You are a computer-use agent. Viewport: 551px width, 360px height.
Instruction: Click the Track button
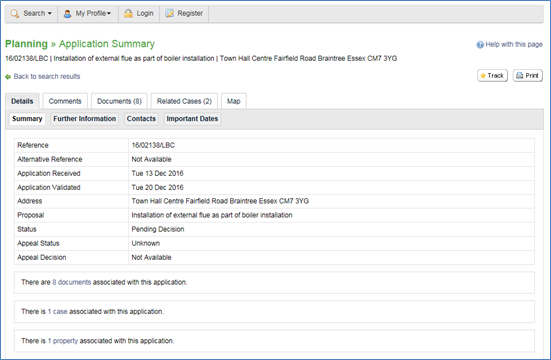click(x=492, y=76)
